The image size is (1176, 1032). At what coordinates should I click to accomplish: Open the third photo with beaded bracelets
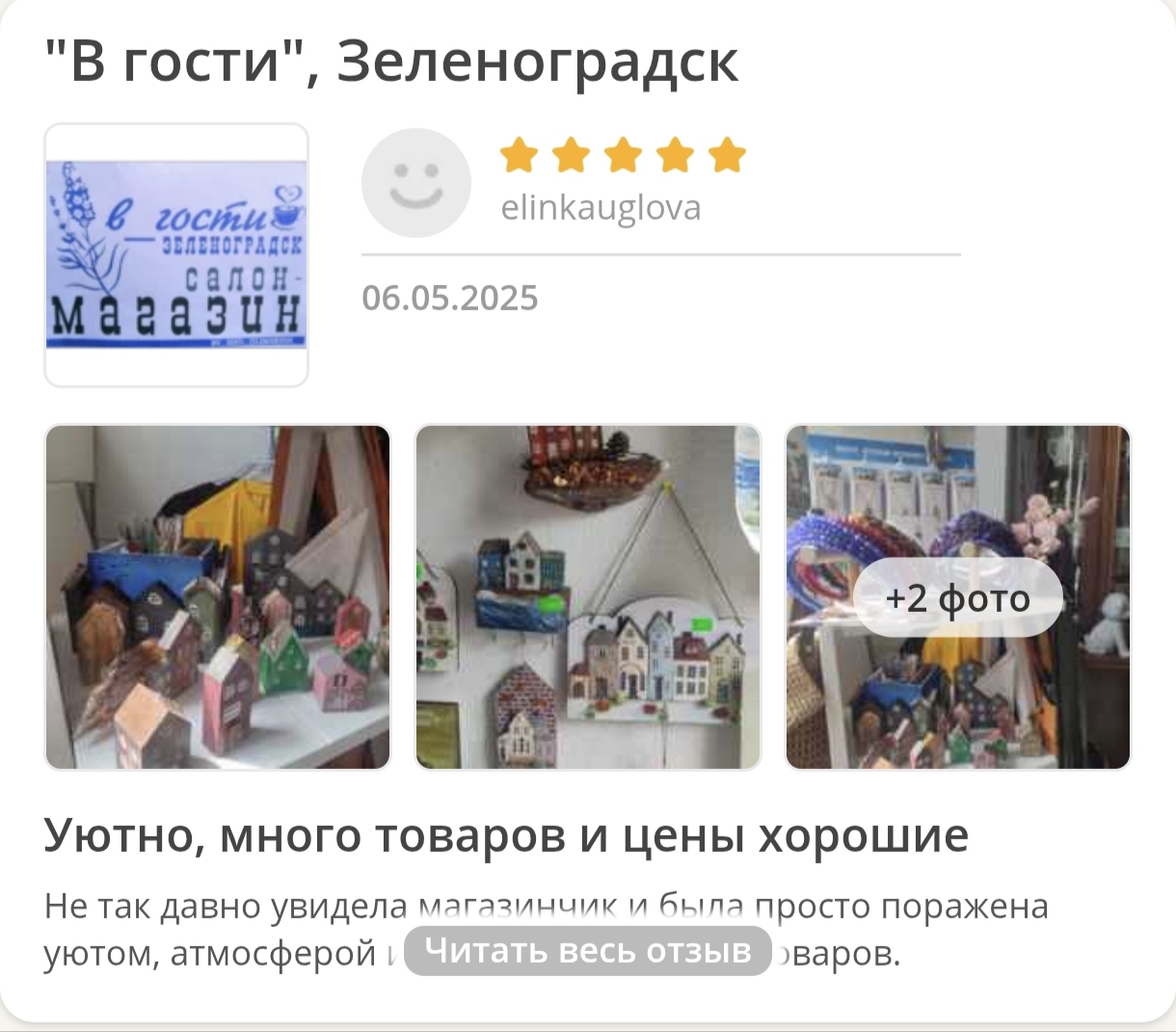958,597
